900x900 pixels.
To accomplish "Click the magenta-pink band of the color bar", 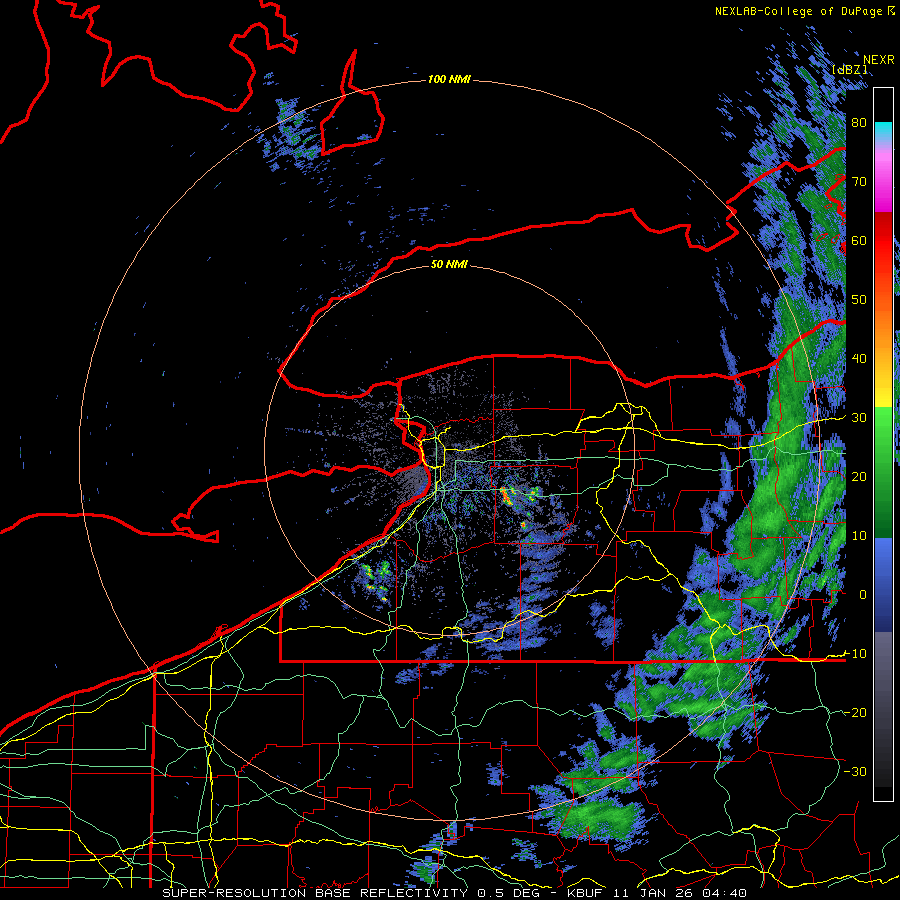I will [883, 178].
